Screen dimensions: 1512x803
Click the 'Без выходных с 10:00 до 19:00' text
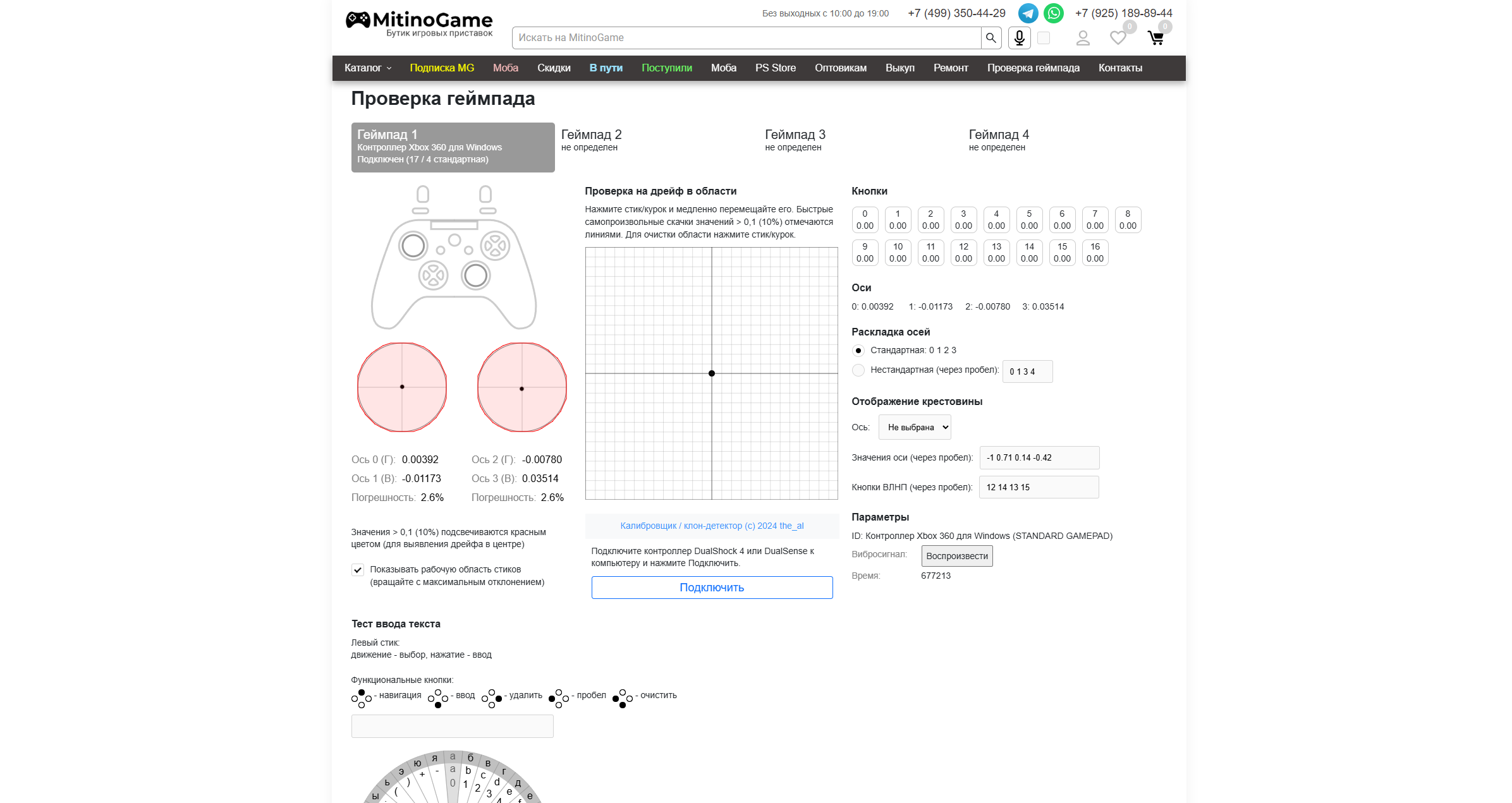pyautogui.click(x=826, y=13)
